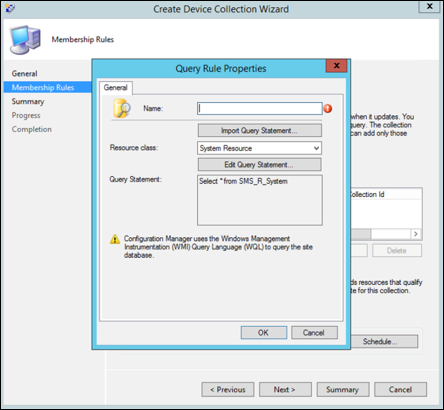
Task: Close the Query Rule Properties dialog
Action: [x=336, y=66]
